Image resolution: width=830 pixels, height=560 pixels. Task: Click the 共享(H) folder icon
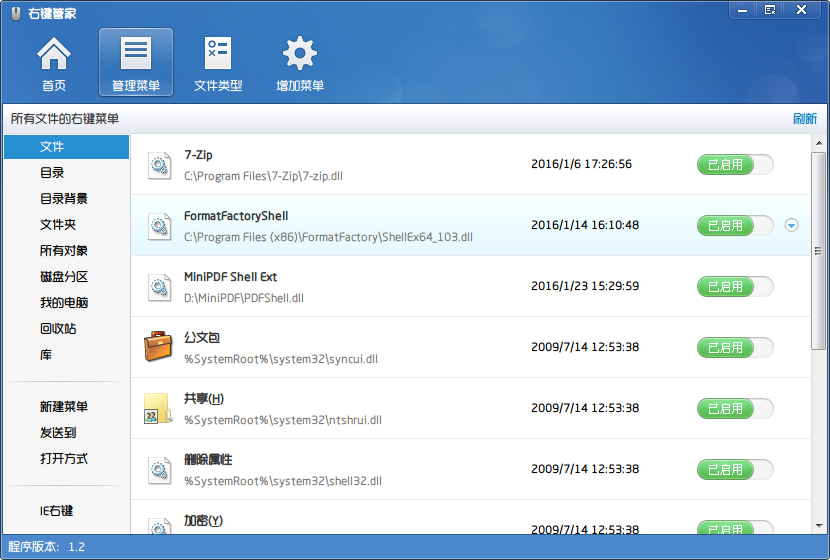(x=158, y=408)
